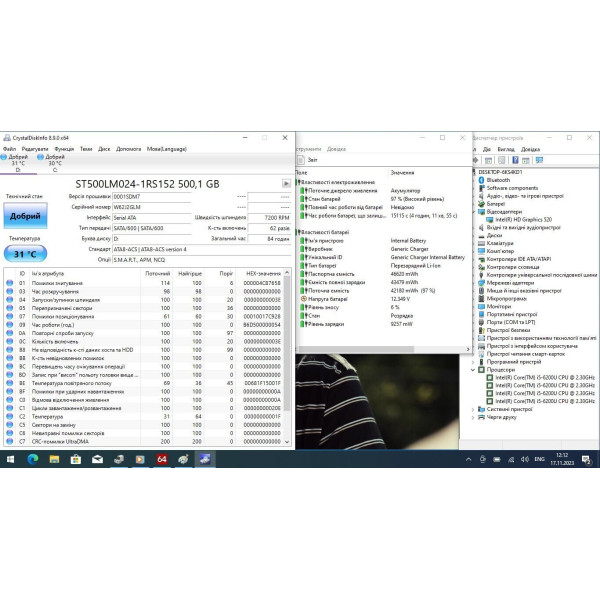The image size is (600, 600).
Task: Select disk D: tab showing 31 °C
Action: point(18,163)
